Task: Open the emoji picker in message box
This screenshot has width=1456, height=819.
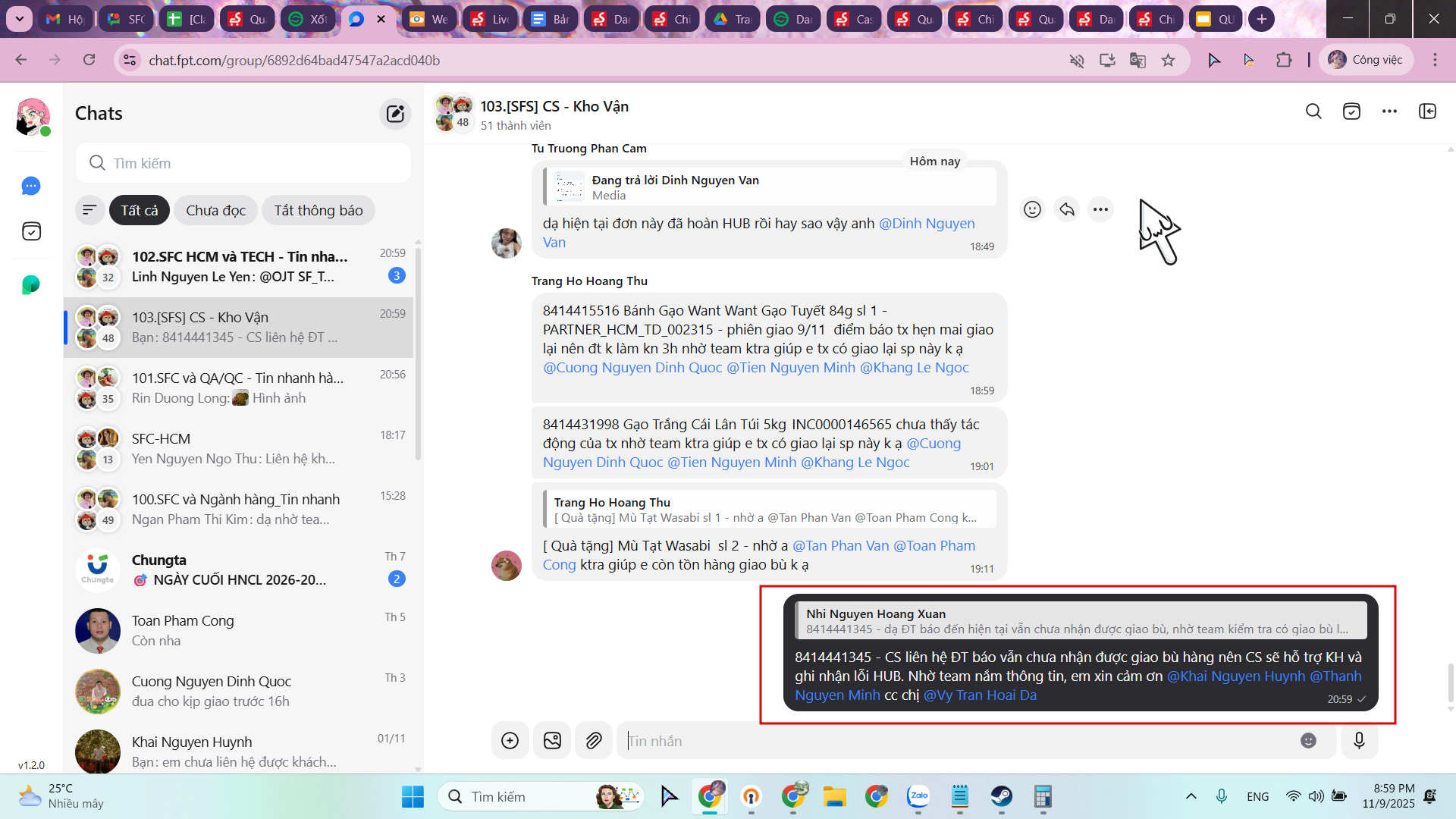Action: 1308,741
